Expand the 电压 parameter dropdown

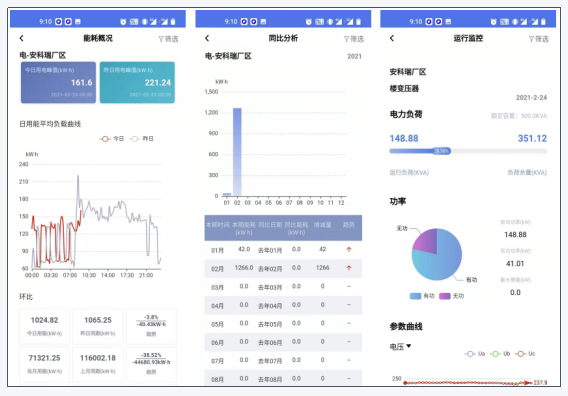[x=400, y=347]
